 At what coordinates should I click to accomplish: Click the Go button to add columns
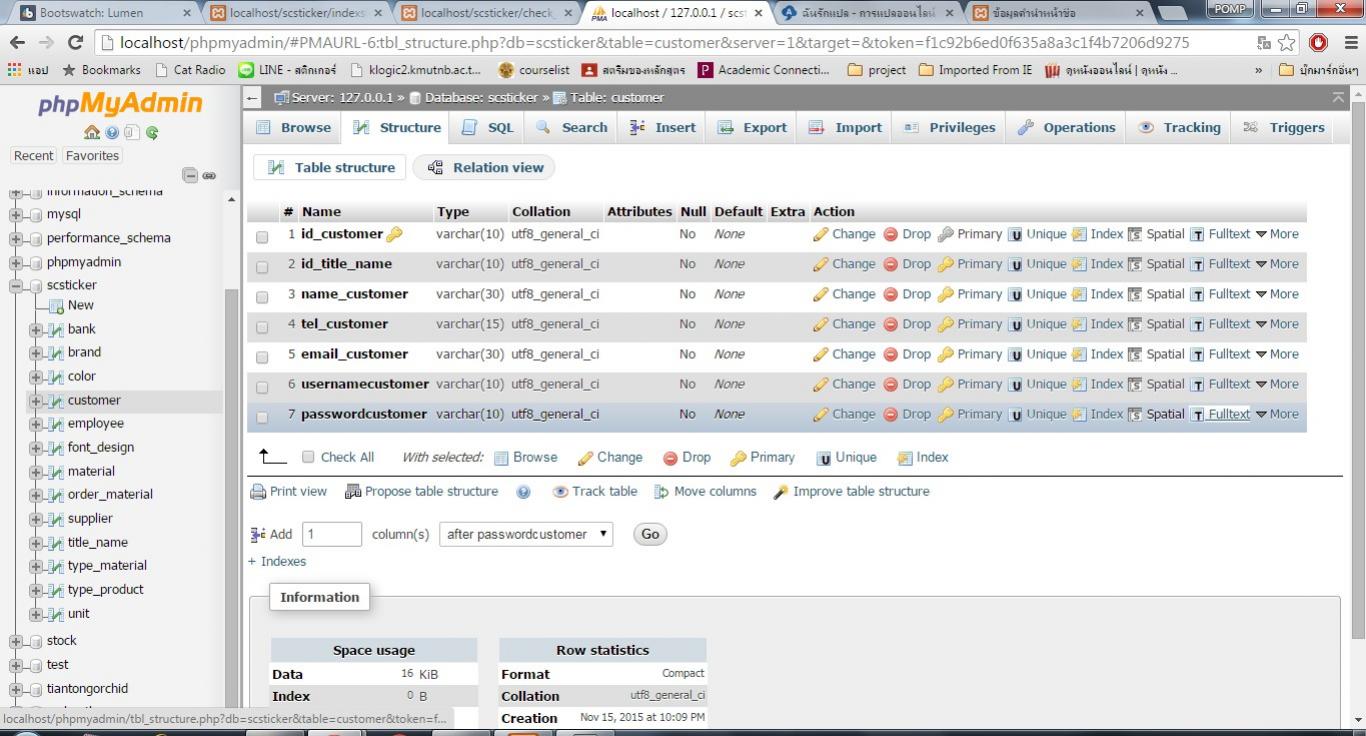(x=650, y=534)
